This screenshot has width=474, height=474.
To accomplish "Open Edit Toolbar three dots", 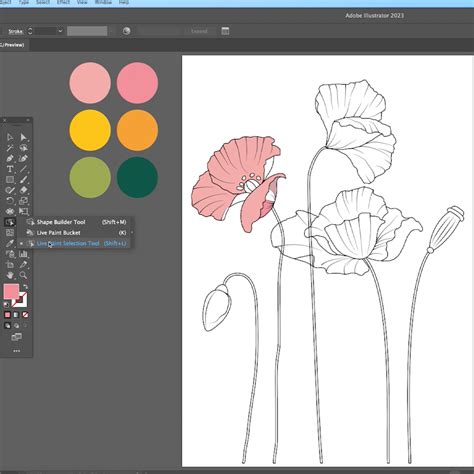I will coord(16,351).
